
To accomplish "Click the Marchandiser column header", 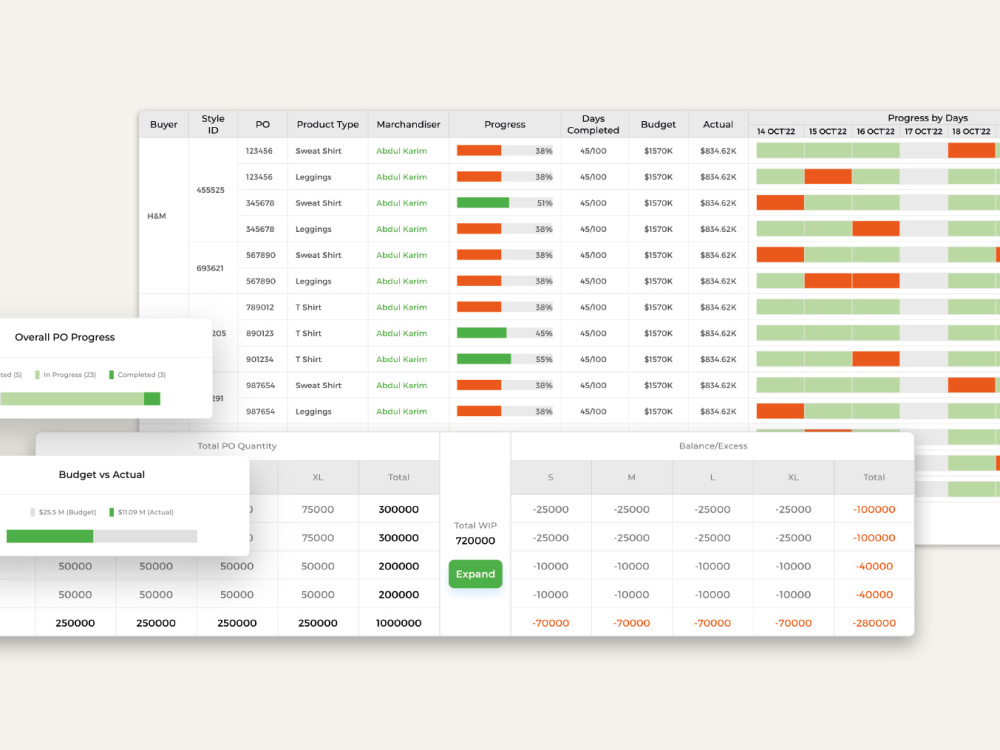I will (x=408, y=124).
